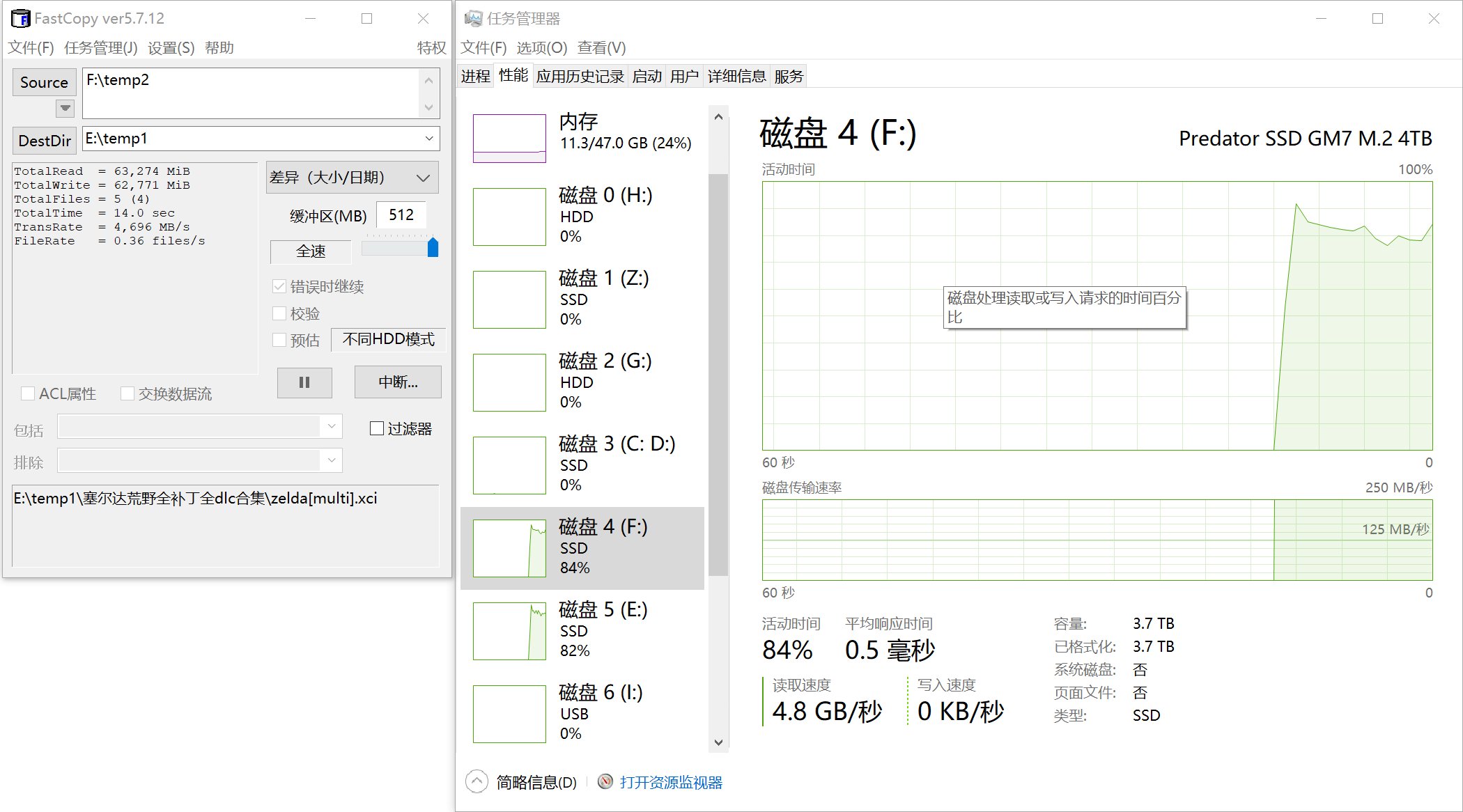Click the device list vertical scrollbar
This screenshot has height=812, width=1463.
click(x=718, y=375)
